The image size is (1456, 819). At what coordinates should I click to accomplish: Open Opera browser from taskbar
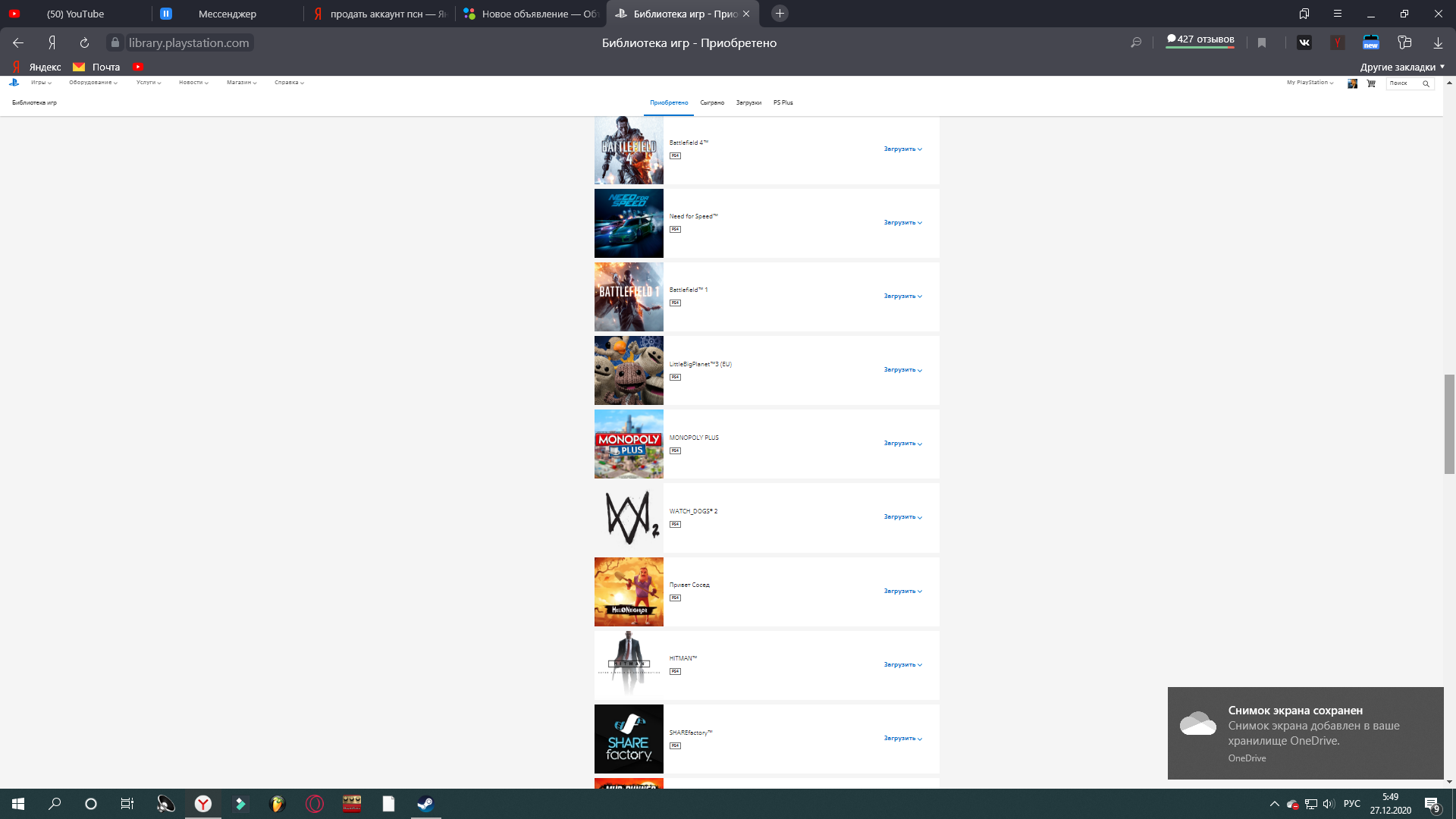[x=315, y=804]
